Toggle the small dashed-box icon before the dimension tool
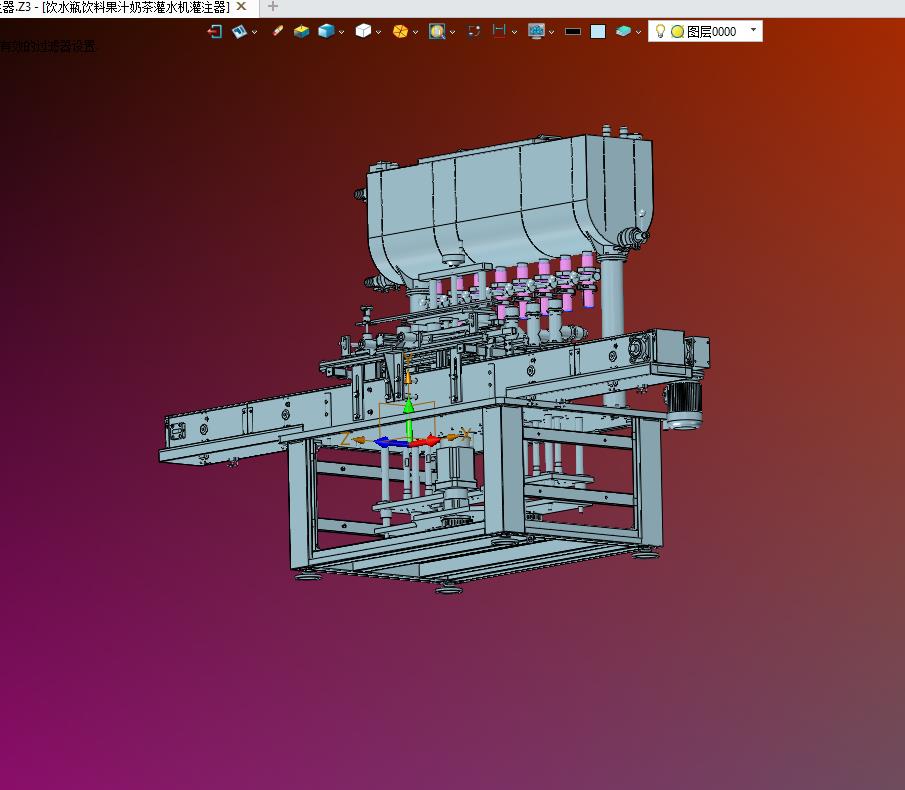Viewport: 905px width, 790px height. point(474,32)
